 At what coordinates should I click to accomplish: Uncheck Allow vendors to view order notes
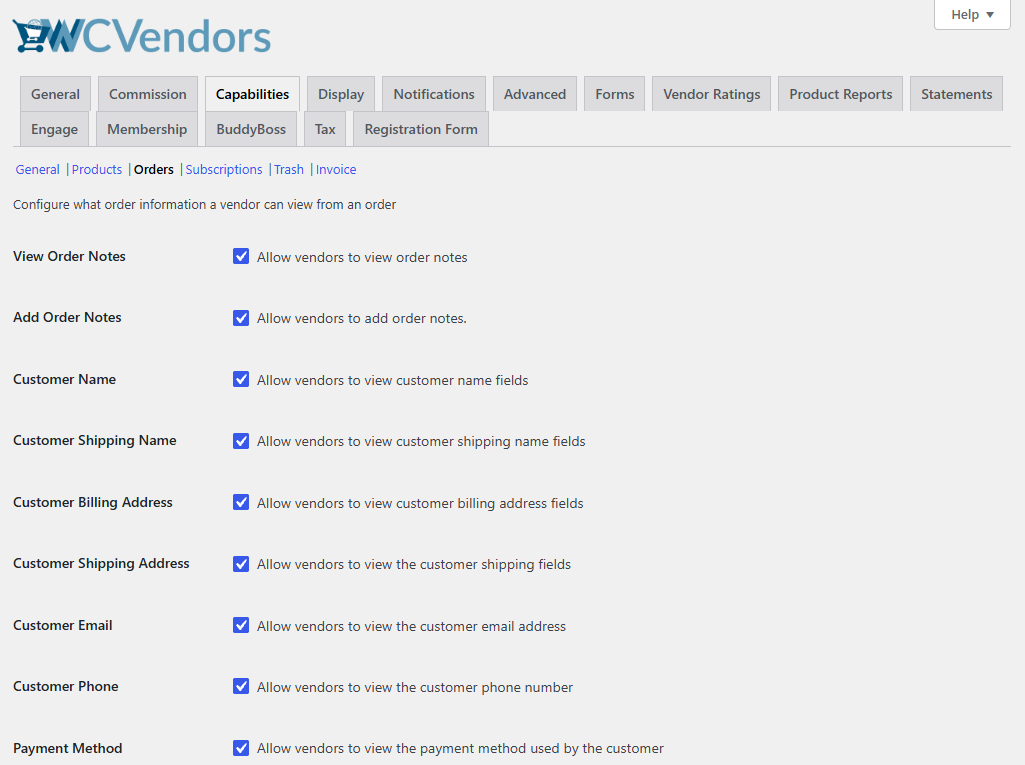(241, 256)
